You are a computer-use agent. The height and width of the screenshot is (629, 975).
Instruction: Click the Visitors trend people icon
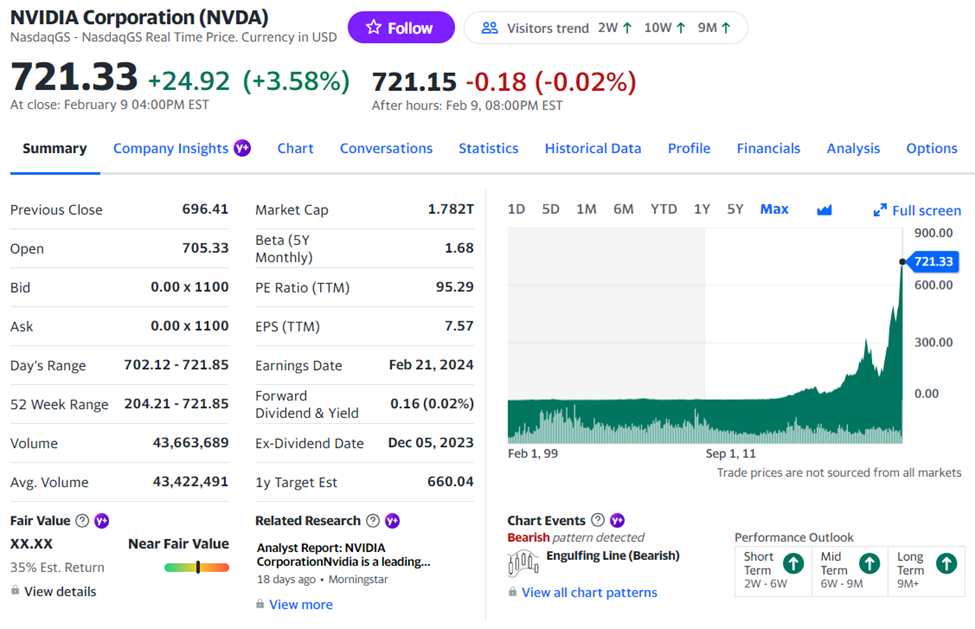pyautogui.click(x=490, y=29)
